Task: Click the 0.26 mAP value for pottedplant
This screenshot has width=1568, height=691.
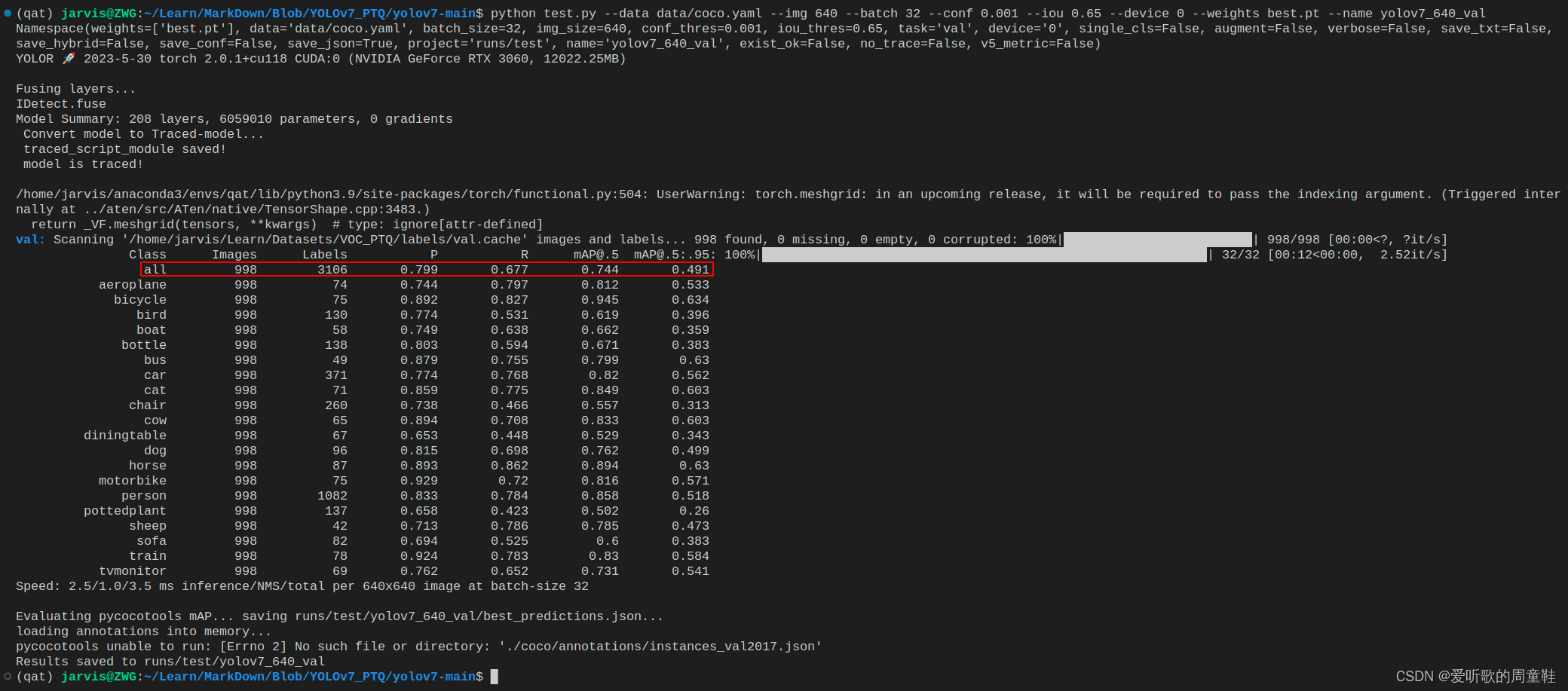Action: click(694, 511)
